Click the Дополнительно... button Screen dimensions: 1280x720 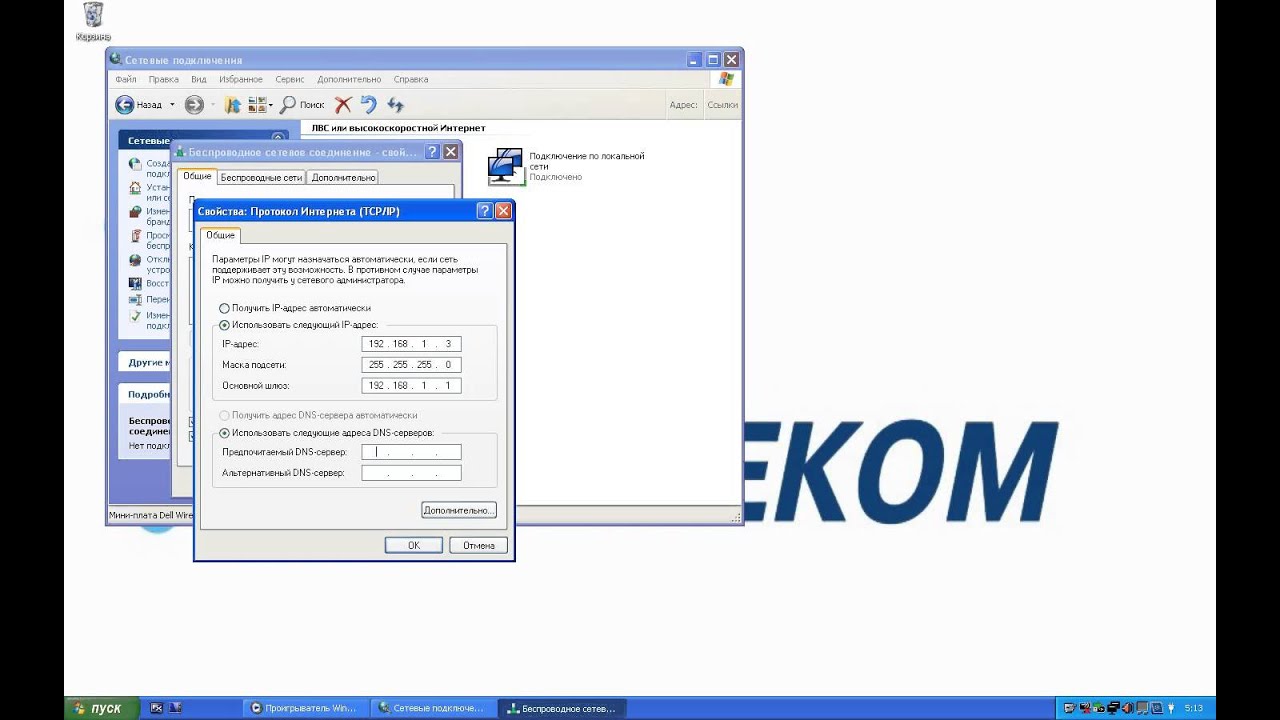[459, 510]
